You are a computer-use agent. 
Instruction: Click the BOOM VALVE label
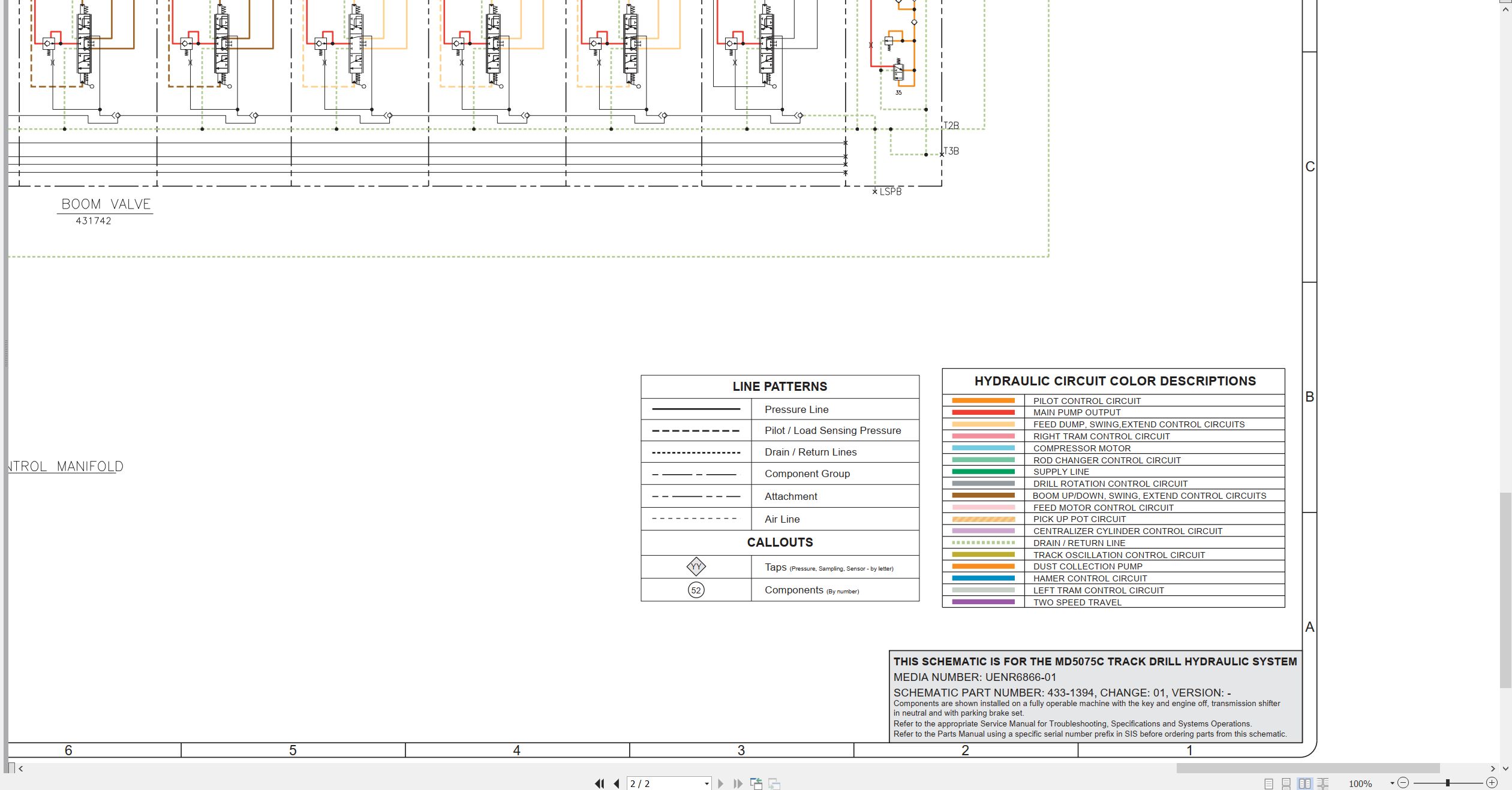106,204
